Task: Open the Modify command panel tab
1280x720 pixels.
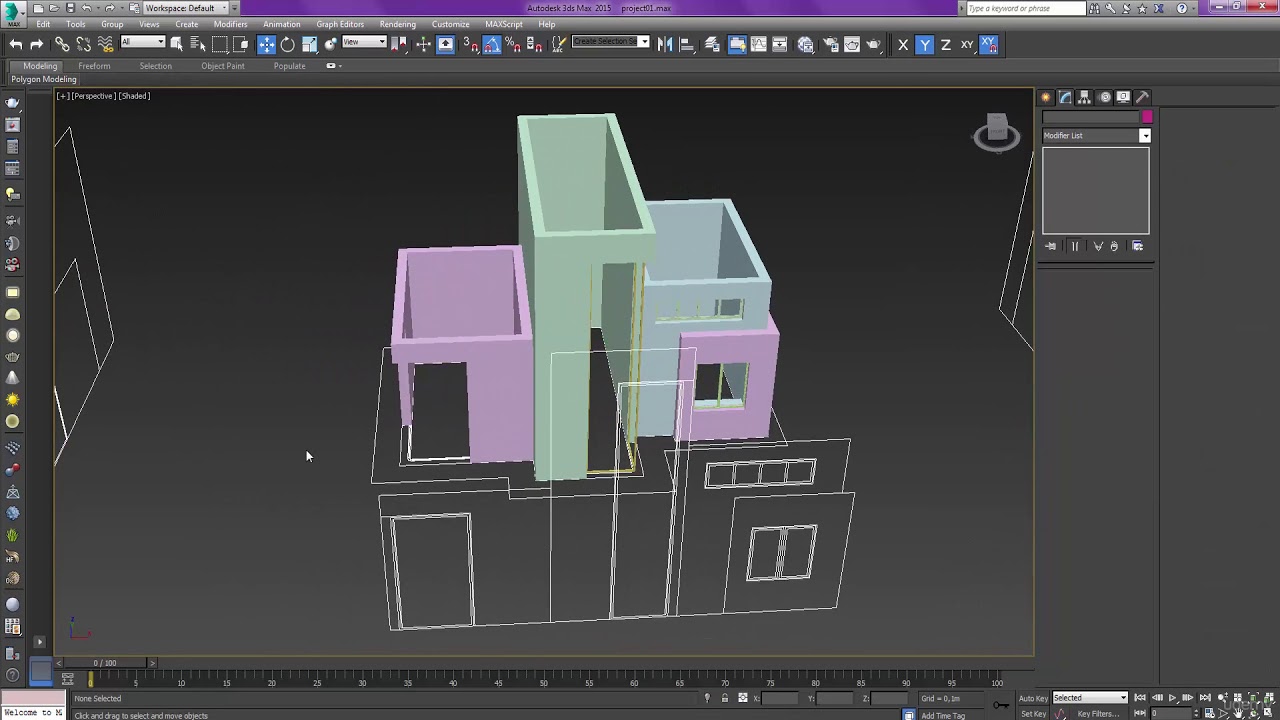Action: (1065, 97)
